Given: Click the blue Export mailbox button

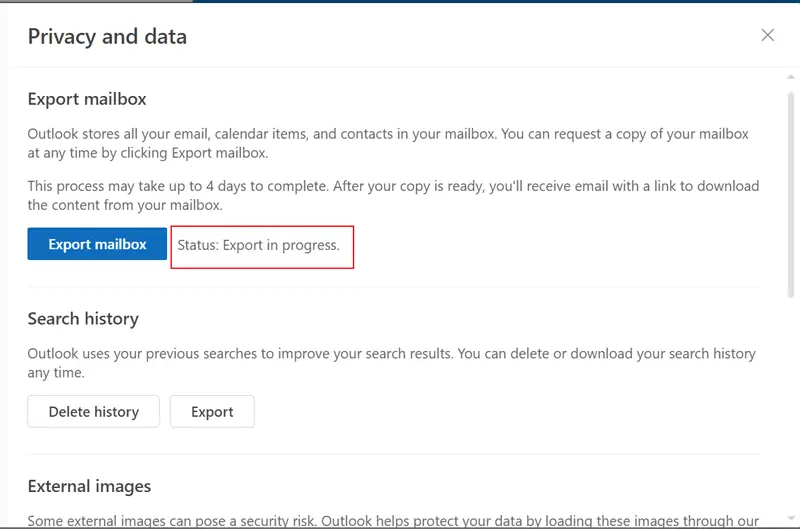Looking at the screenshot, I should click(97, 244).
